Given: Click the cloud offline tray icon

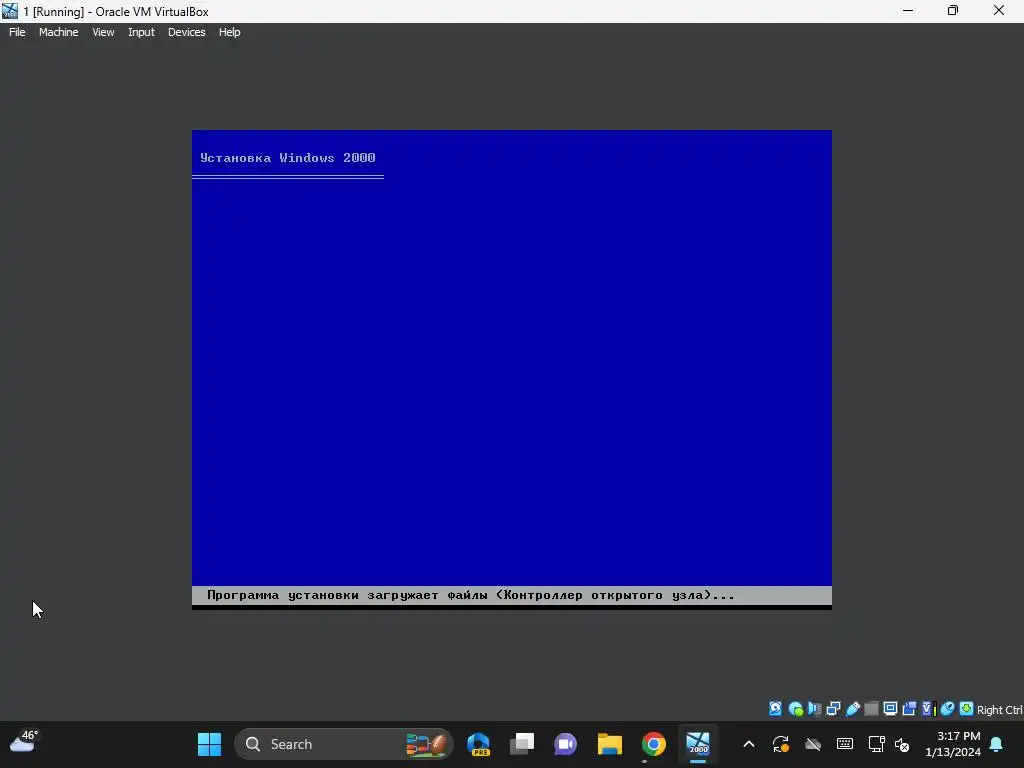Looking at the screenshot, I should (812, 744).
